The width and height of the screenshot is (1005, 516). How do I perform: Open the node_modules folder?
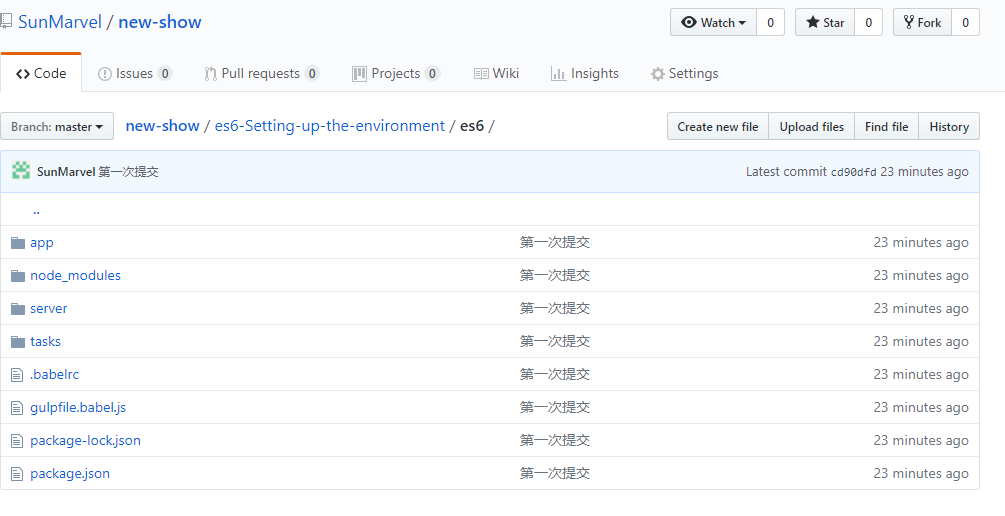point(75,276)
